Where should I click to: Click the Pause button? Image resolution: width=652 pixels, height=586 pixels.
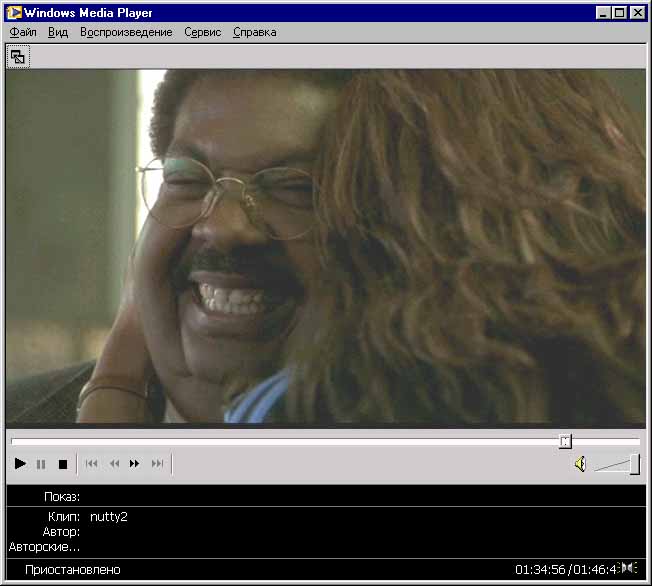click(41, 464)
